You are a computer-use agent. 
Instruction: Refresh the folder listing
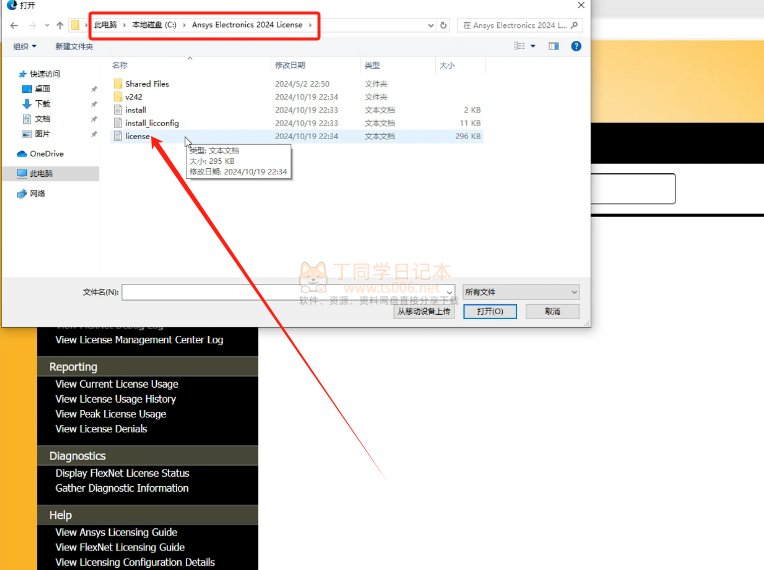pyautogui.click(x=443, y=25)
